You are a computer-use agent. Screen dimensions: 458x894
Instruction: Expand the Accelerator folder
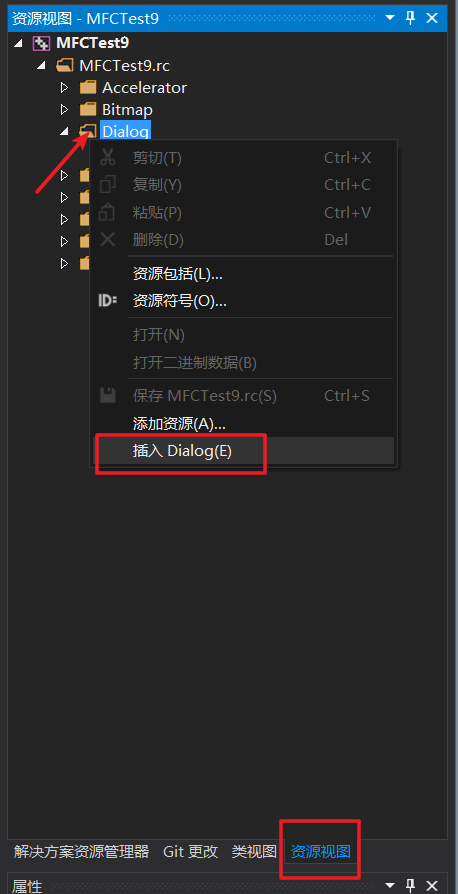[64, 88]
